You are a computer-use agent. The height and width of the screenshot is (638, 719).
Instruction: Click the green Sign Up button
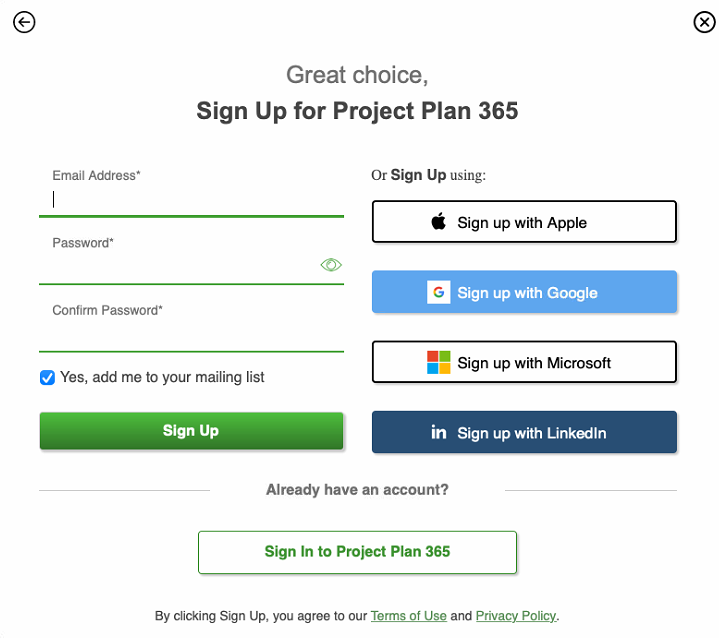191,431
